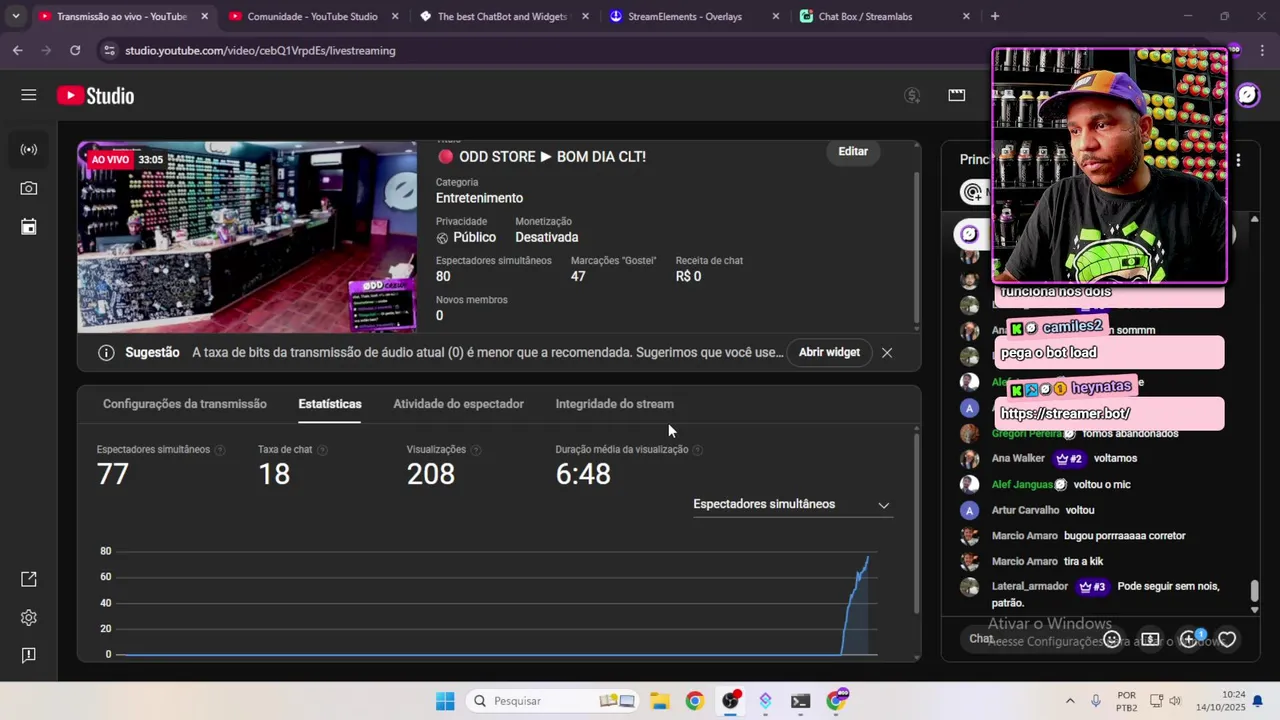This screenshot has width=1280, height=720.
Task: Reload the page with browser refresh button
Action: point(75,50)
